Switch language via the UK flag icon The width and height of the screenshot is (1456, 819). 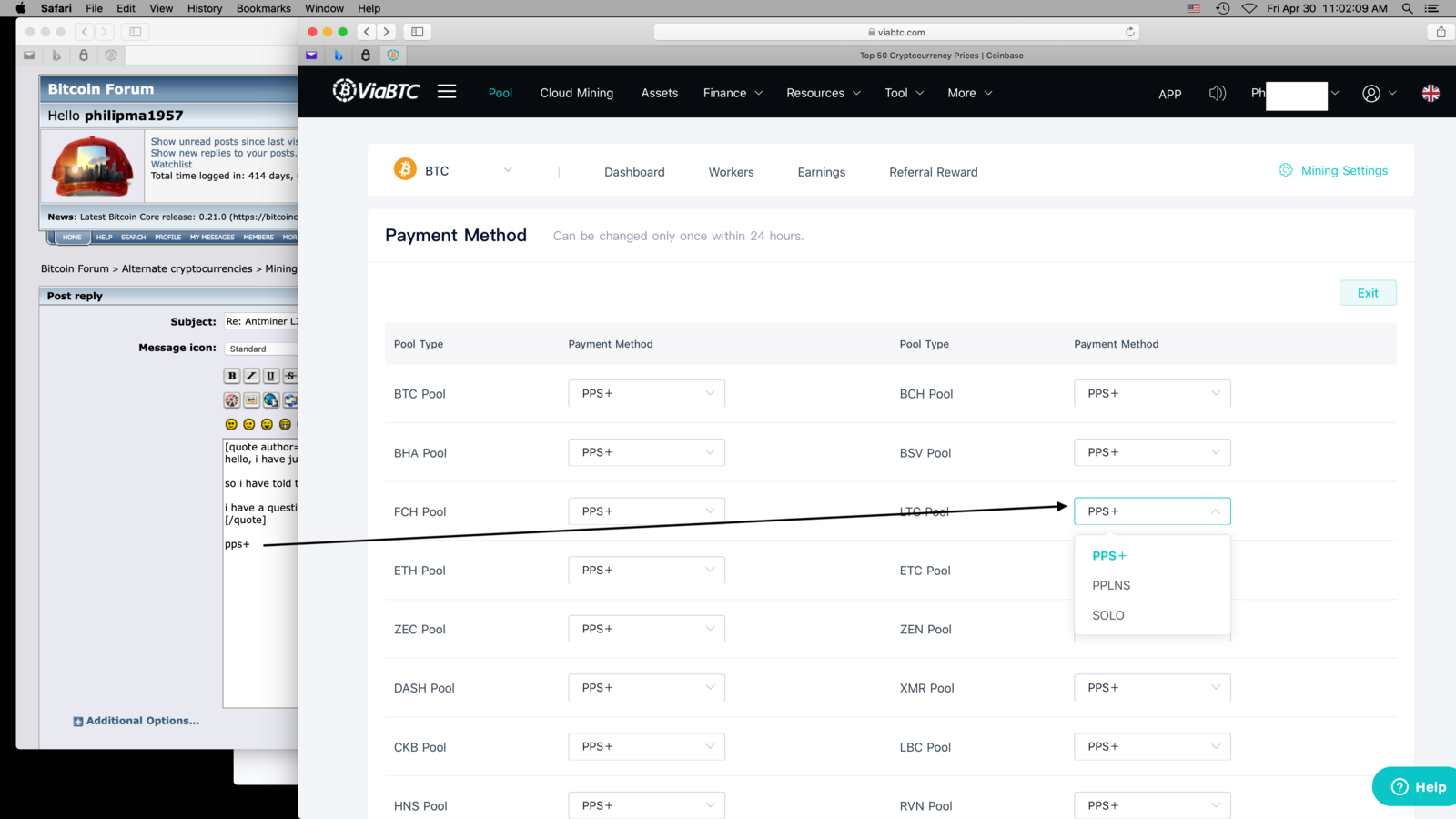1431,93
